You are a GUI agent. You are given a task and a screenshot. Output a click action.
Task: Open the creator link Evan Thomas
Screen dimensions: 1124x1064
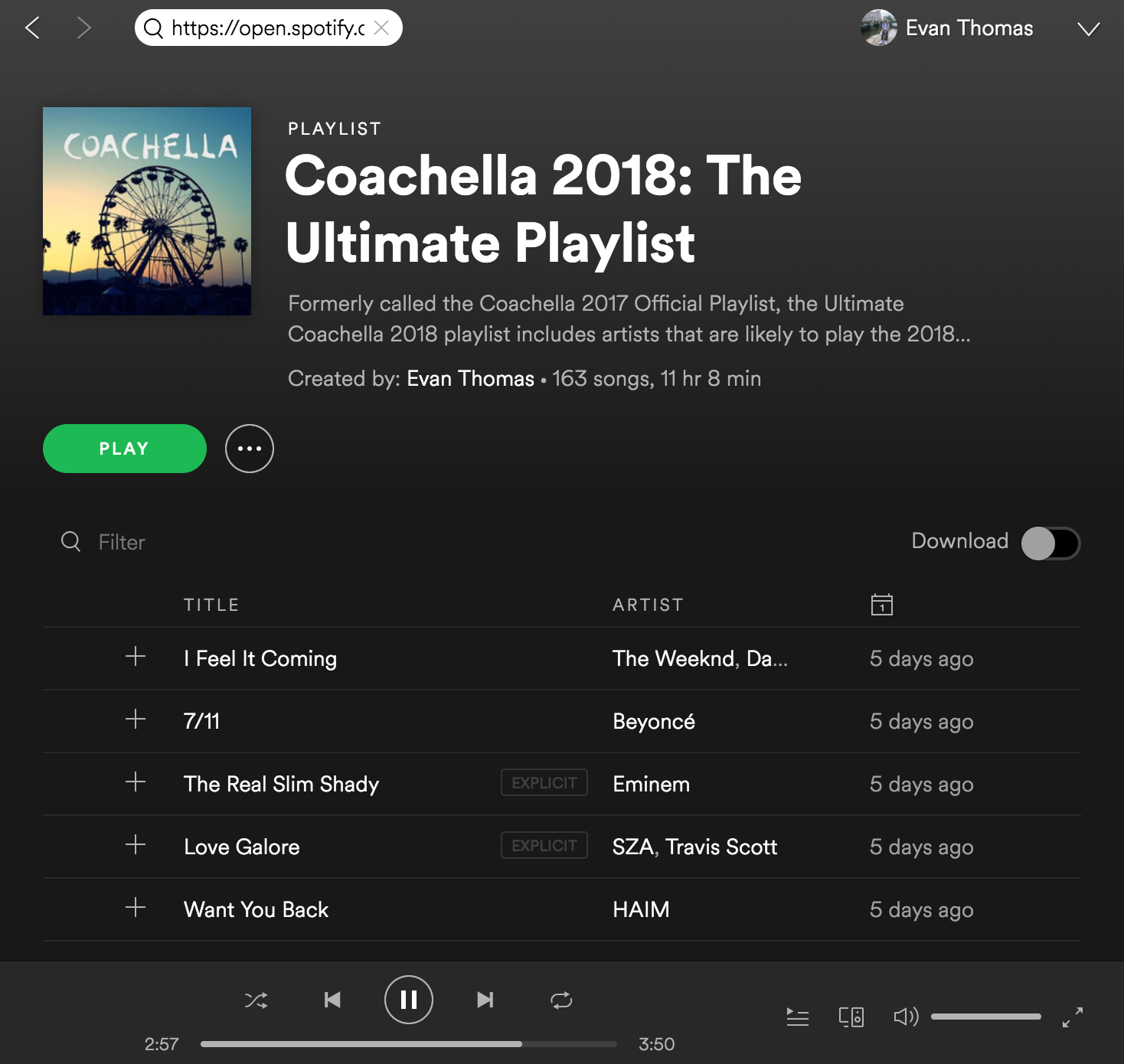tap(470, 379)
